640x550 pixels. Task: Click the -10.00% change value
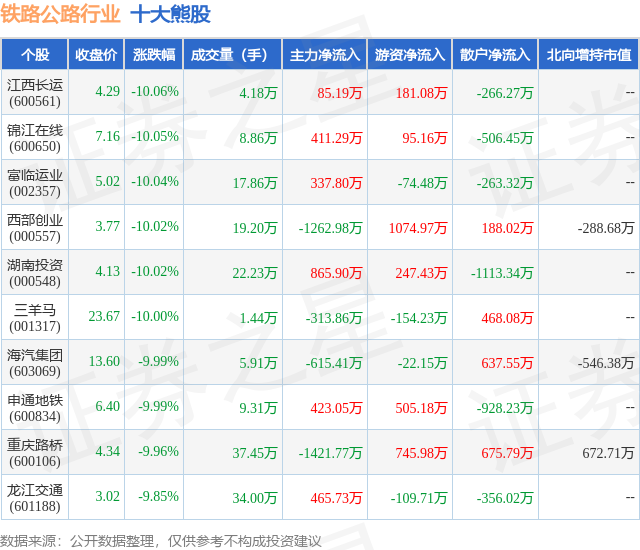tap(155, 316)
